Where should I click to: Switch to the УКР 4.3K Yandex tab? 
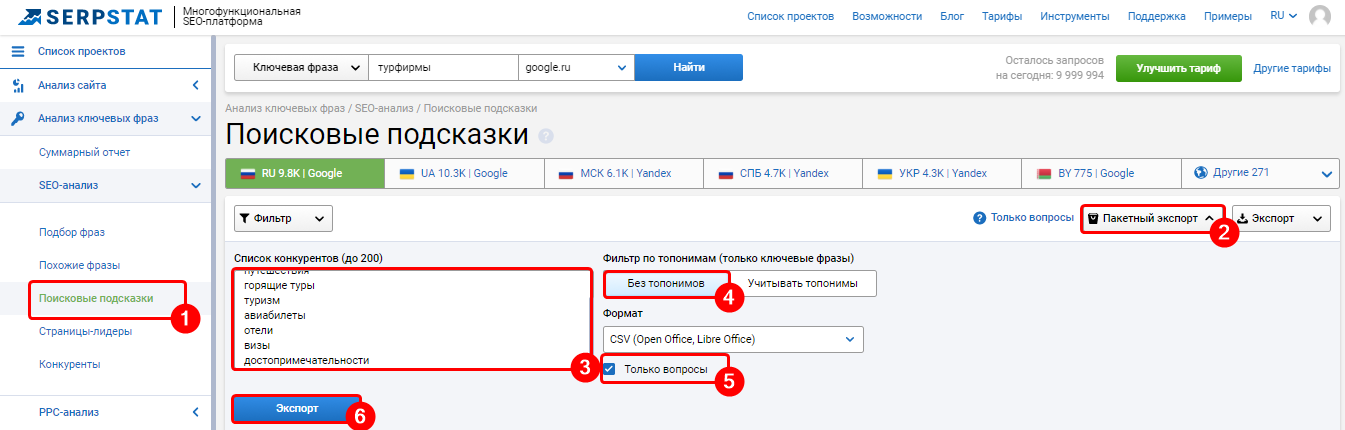tap(942, 173)
